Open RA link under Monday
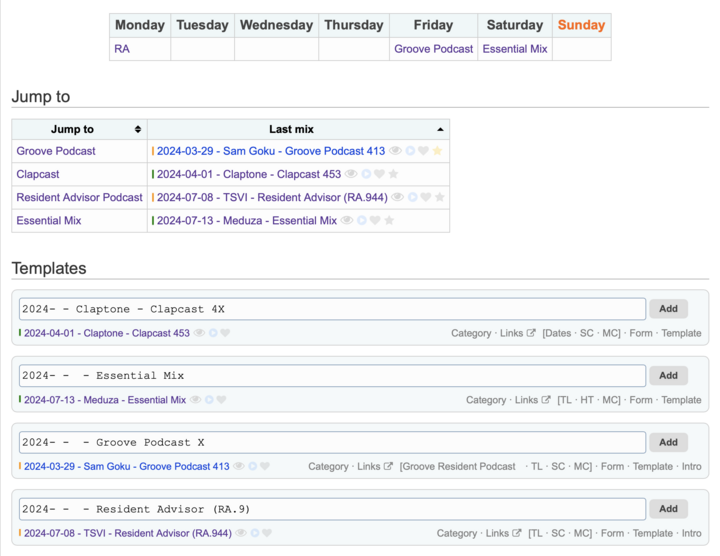Viewport: 720px width, 556px height. click(122, 49)
